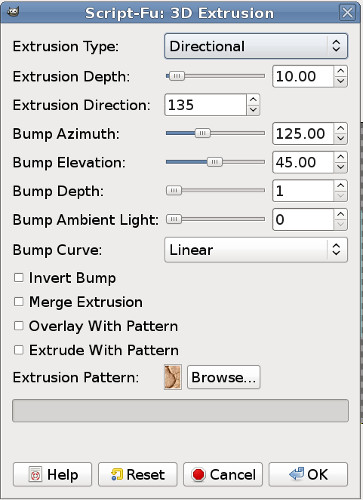Reset all script settings
This screenshot has width=363, height=500.
[x=138, y=474]
